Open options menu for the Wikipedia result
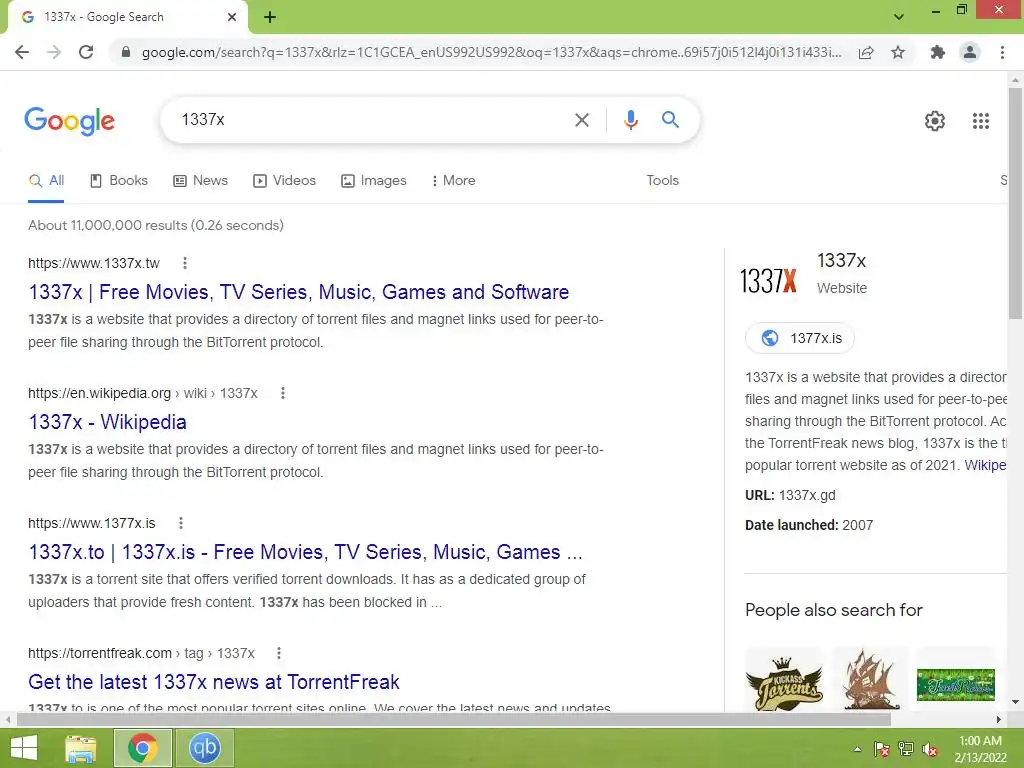 tap(283, 393)
